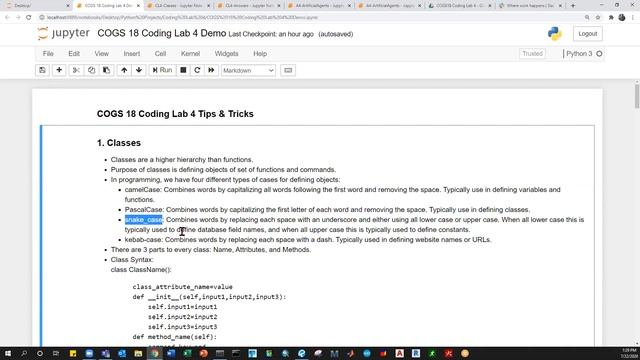
Task: Open the Insert menu
Action: (132, 53)
